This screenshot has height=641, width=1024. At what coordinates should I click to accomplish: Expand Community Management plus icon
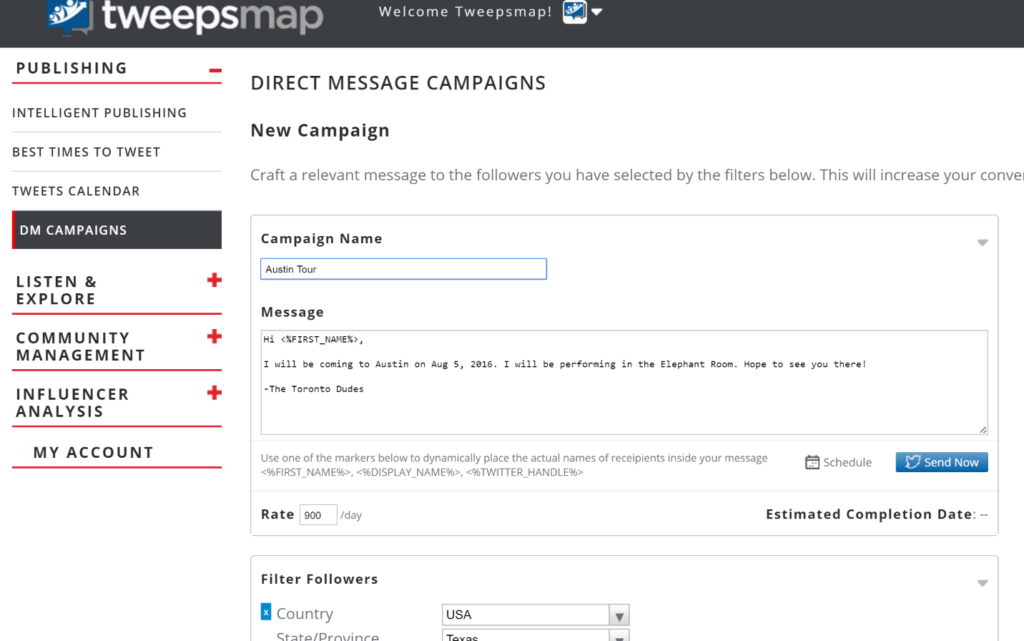(x=214, y=337)
